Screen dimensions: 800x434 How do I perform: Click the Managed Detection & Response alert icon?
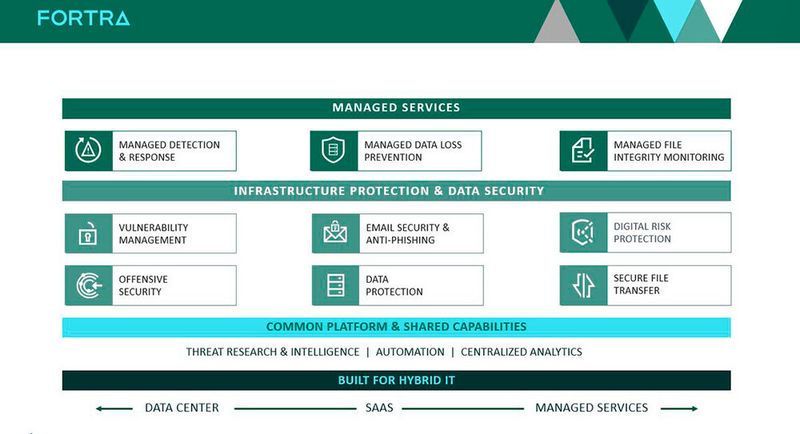click(88, 150)
